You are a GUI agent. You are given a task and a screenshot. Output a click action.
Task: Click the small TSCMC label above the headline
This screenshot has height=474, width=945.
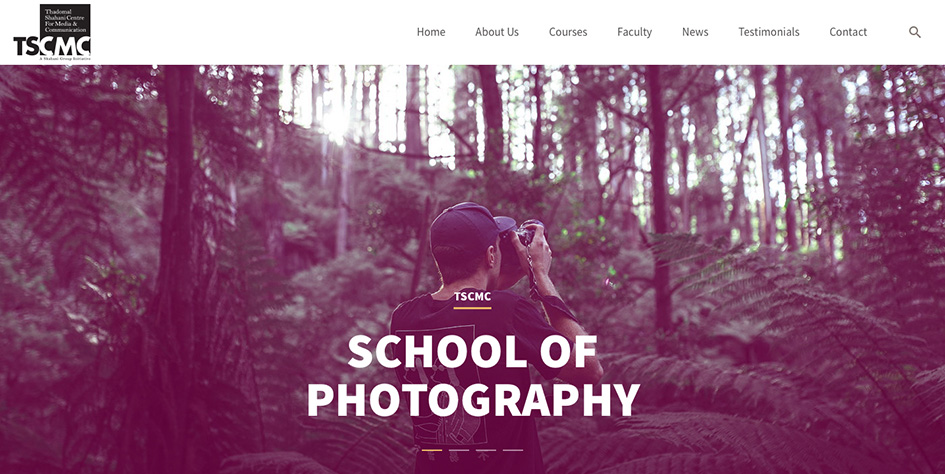(x=472, y=297)
